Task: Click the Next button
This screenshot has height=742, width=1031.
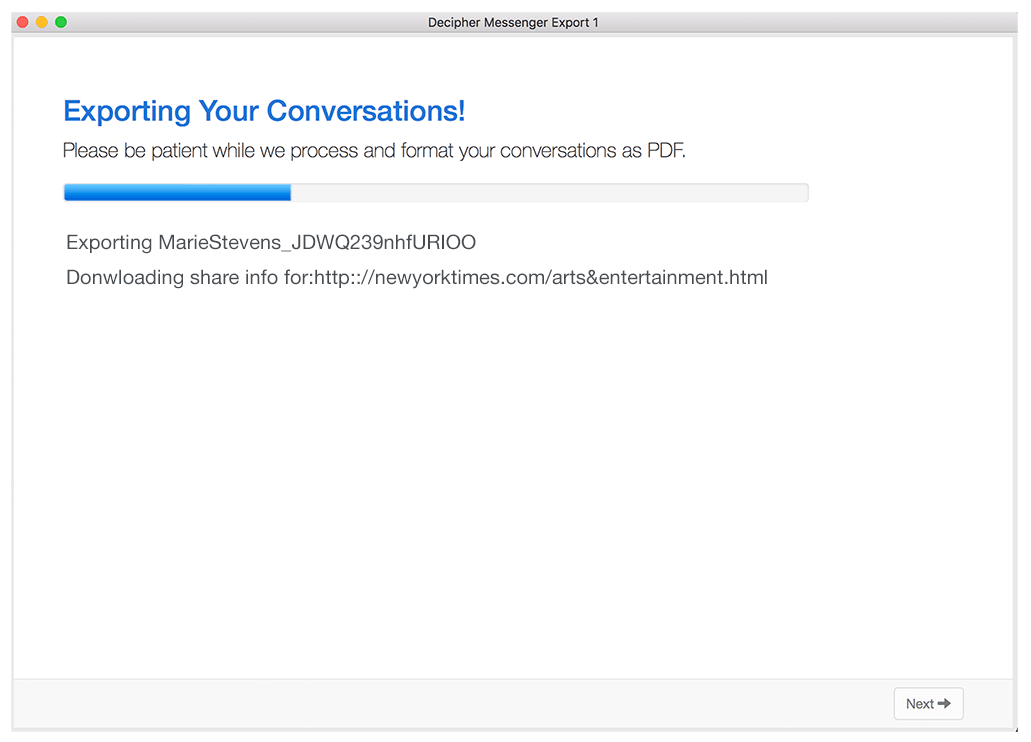Action: (x=928, y=703)
